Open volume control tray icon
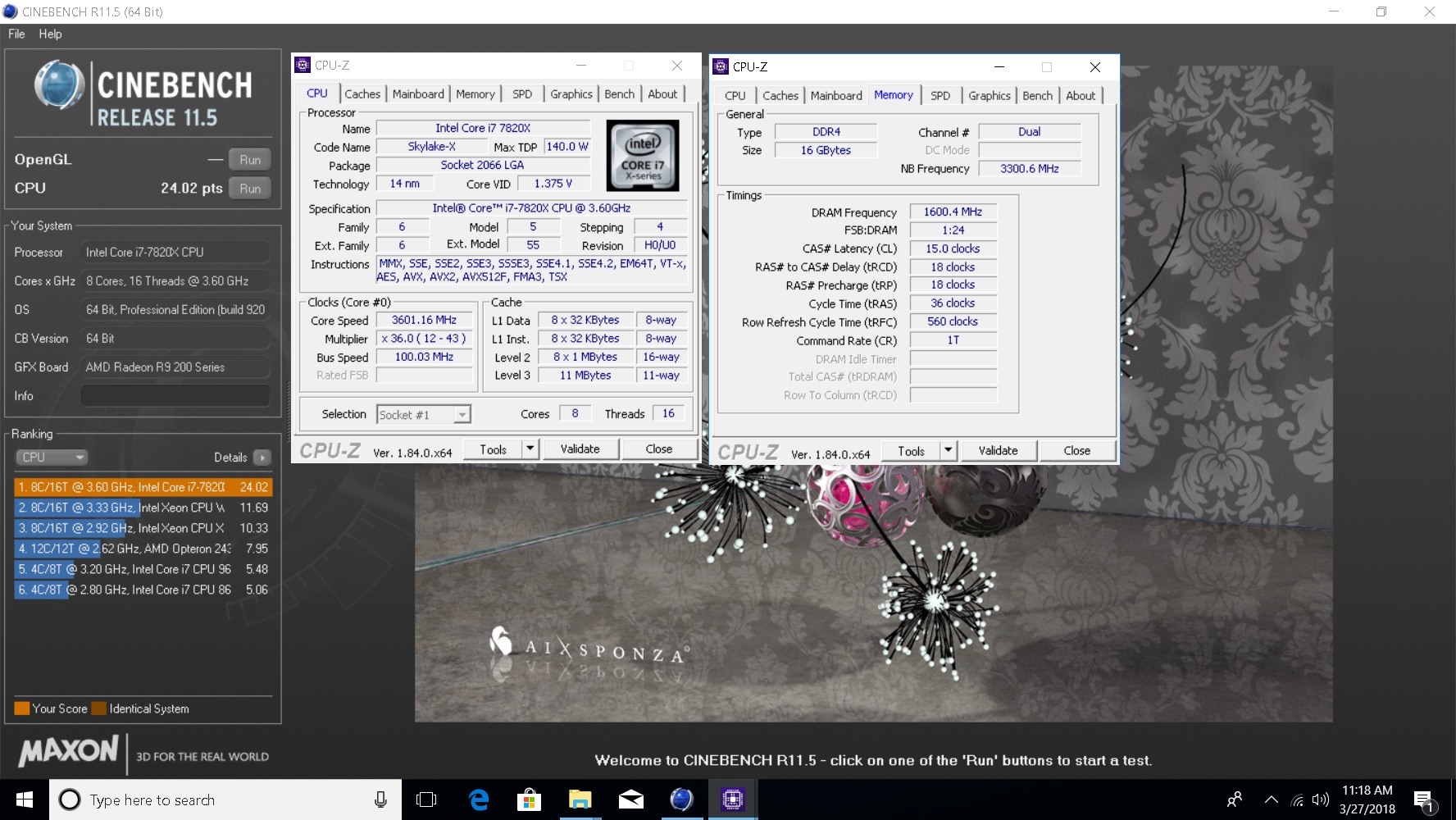The height and width of the screenshot is (820, 1456). 1320,799
